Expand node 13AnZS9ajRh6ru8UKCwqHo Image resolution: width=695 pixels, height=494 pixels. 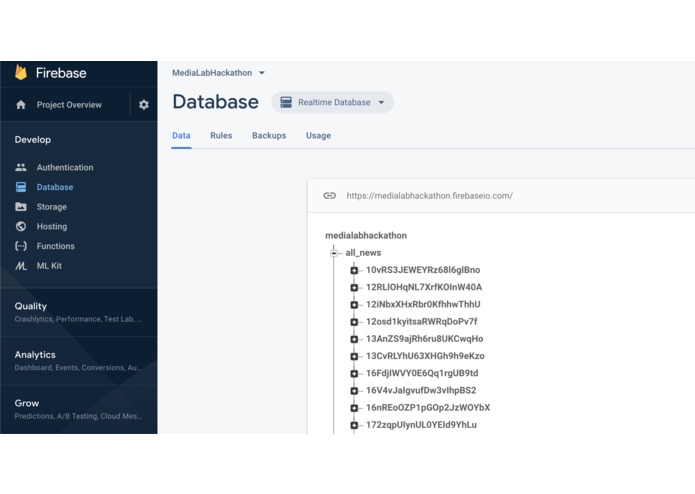(x=354, y=339)
